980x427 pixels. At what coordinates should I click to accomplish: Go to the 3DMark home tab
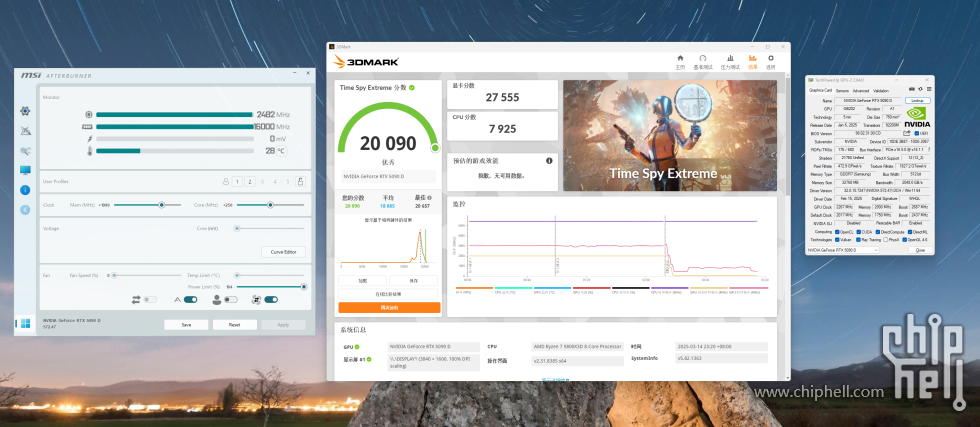coord(680,62)
